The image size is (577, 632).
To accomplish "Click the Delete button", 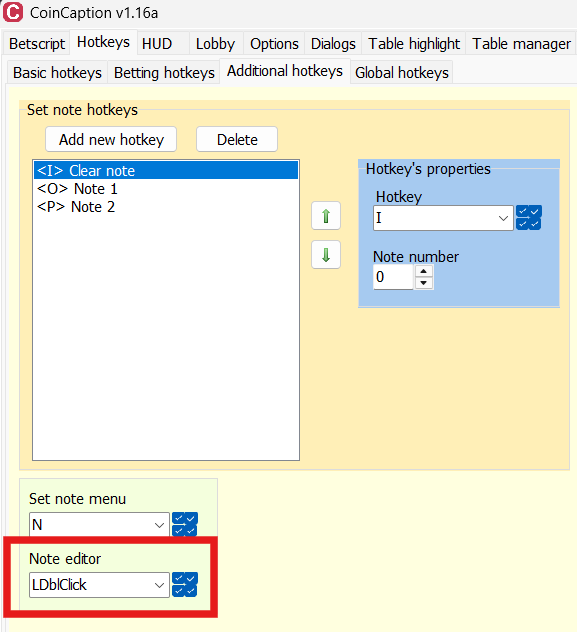I will click(237, 139).
